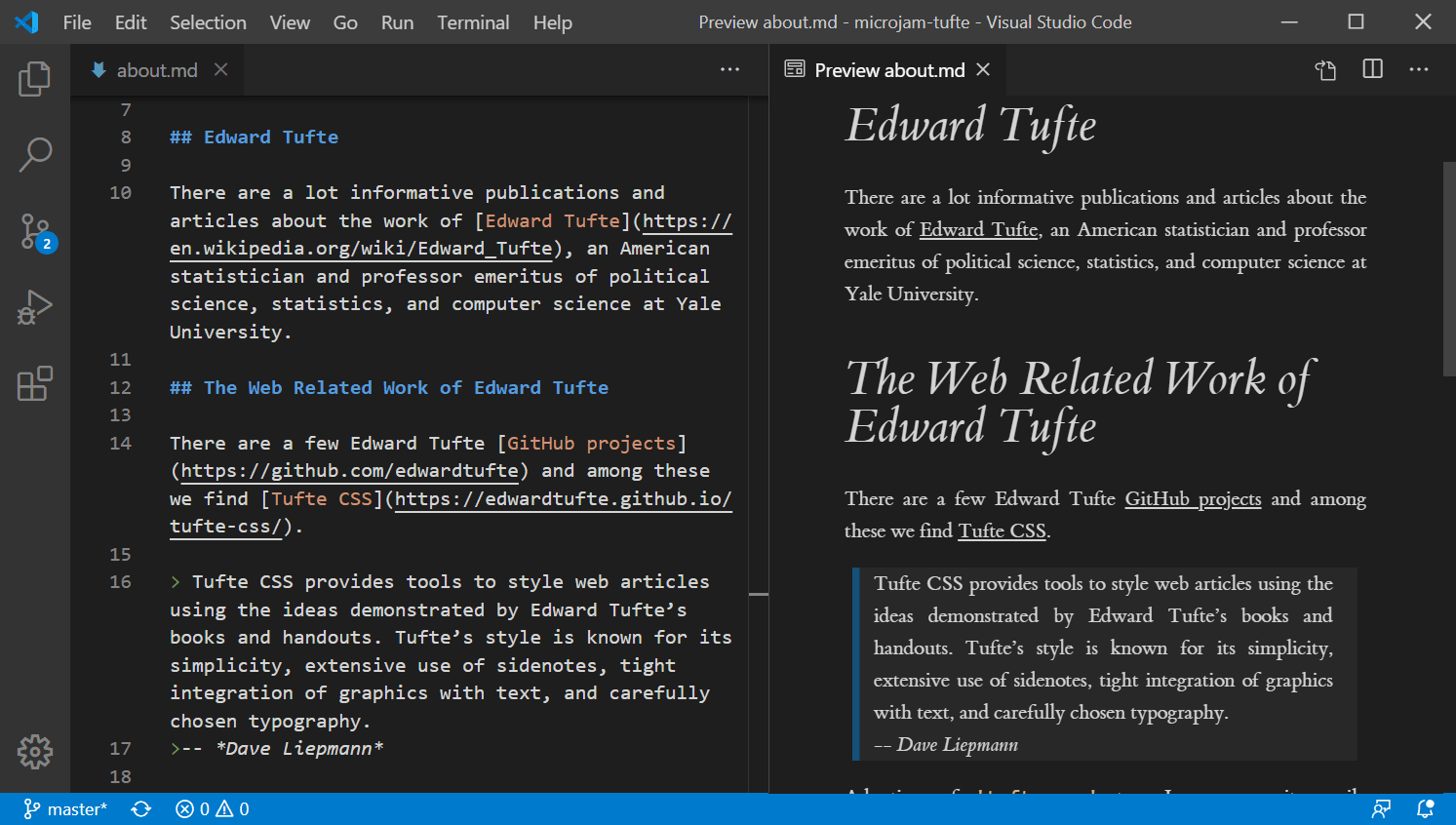Click the word 'typography.' in the editor line 16

309,722
